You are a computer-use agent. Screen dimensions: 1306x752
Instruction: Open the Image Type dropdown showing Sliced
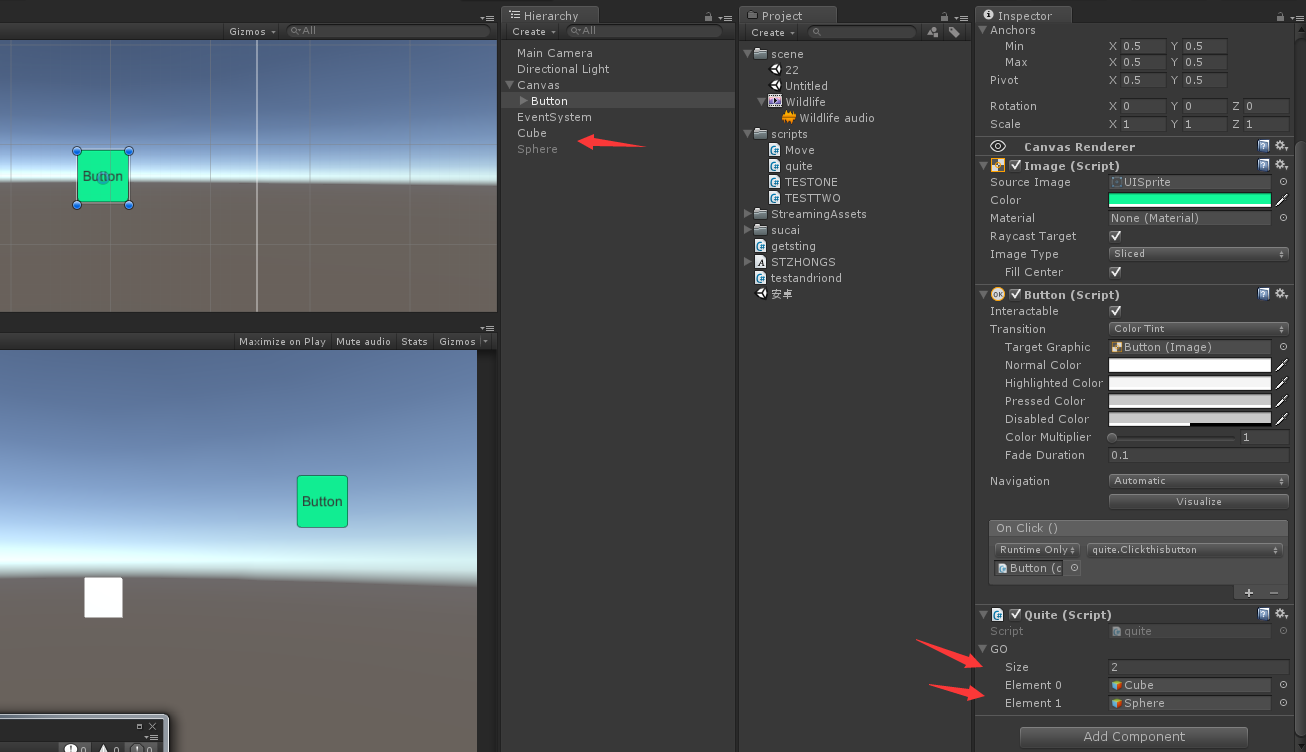[x=1198, y=254]
